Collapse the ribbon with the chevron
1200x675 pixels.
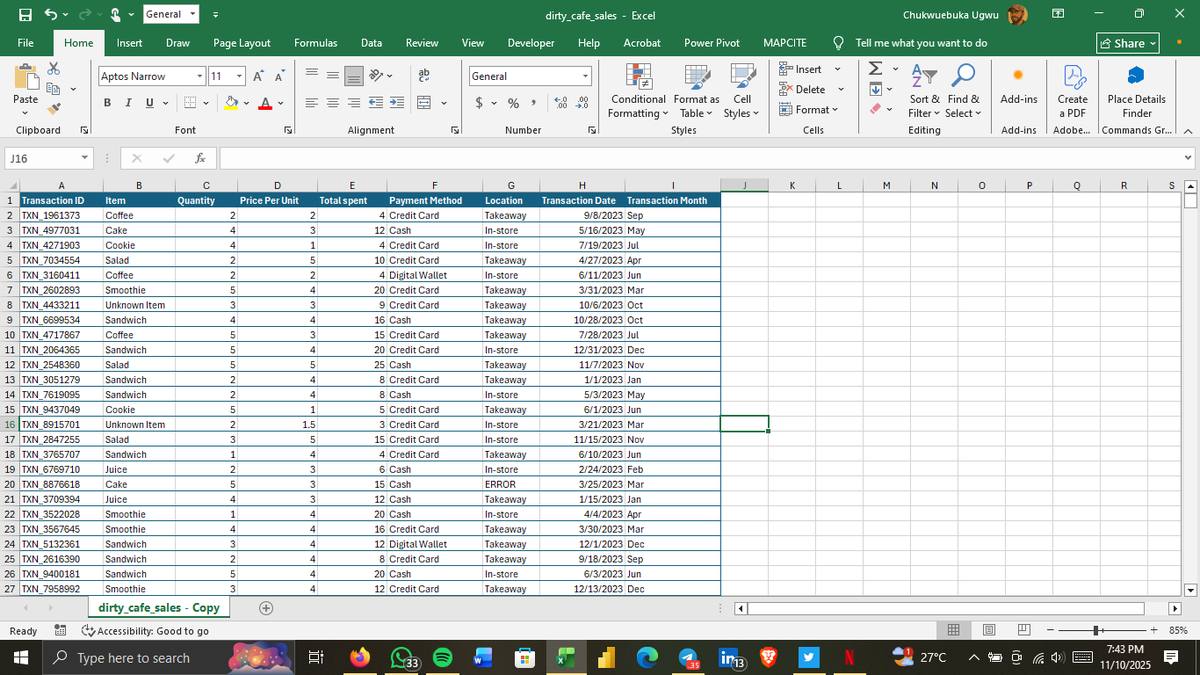(x=1188, y=130)
